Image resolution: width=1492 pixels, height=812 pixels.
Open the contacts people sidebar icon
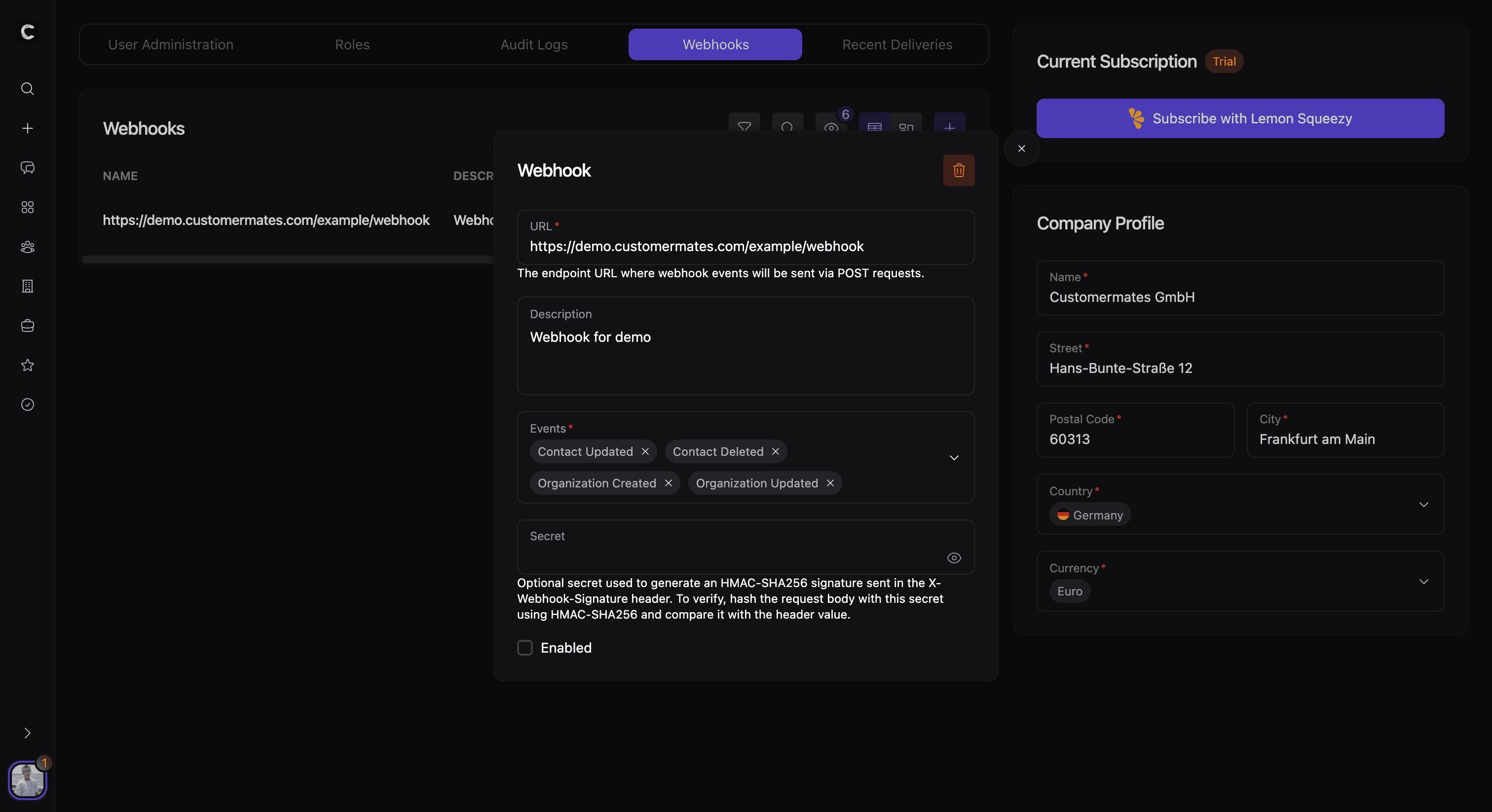click(x=27, y=247)
